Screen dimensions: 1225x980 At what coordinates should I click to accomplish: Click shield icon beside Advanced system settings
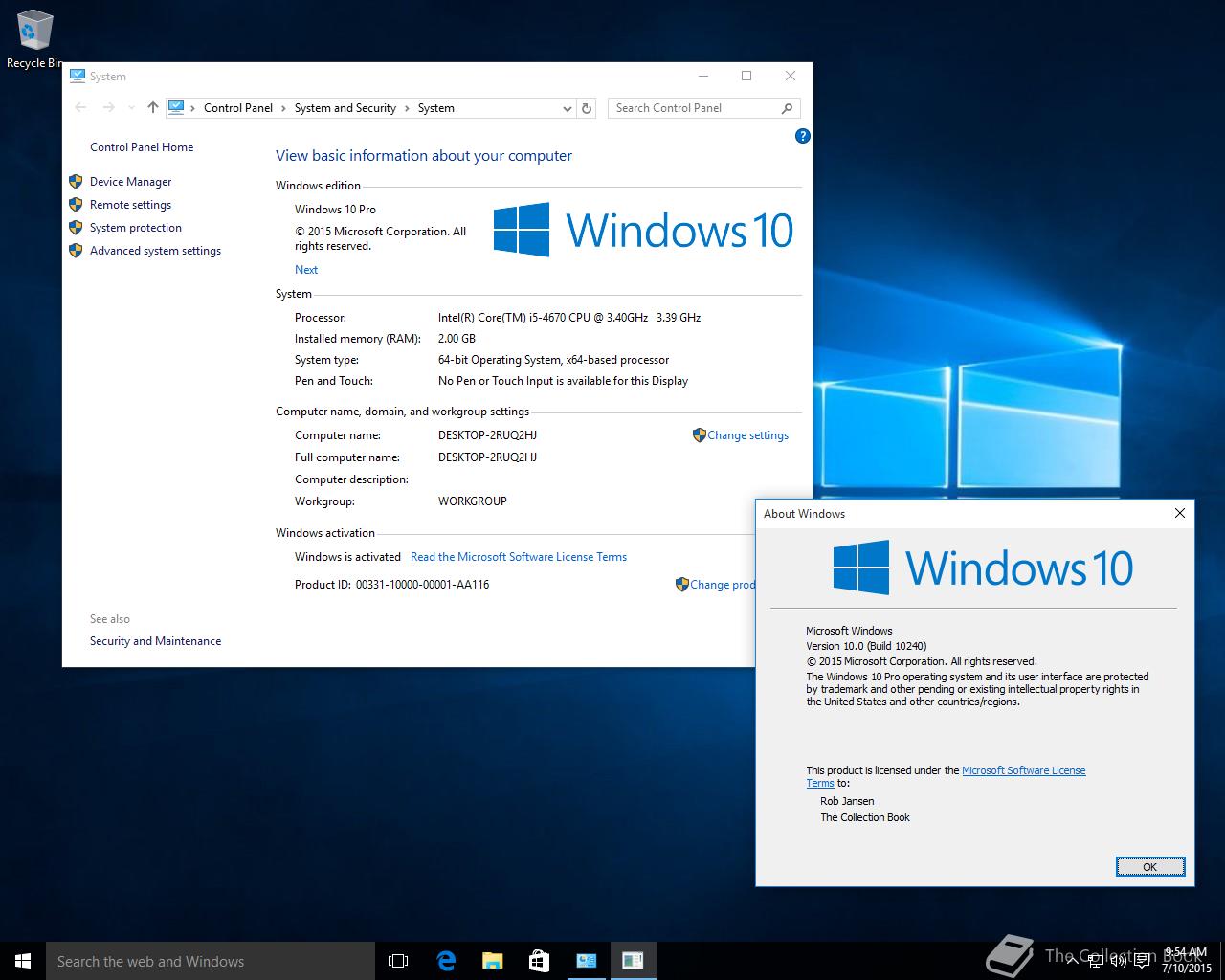pos(76,250)
